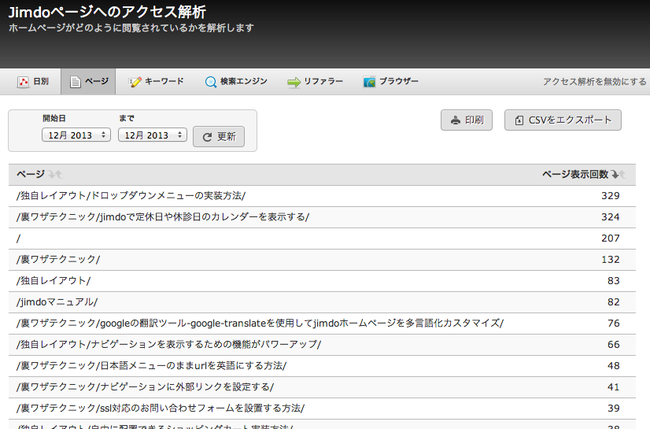The height and width of the screenshot is (429, 650).
Task: Click the view count 41
Action: coord(614,387)
